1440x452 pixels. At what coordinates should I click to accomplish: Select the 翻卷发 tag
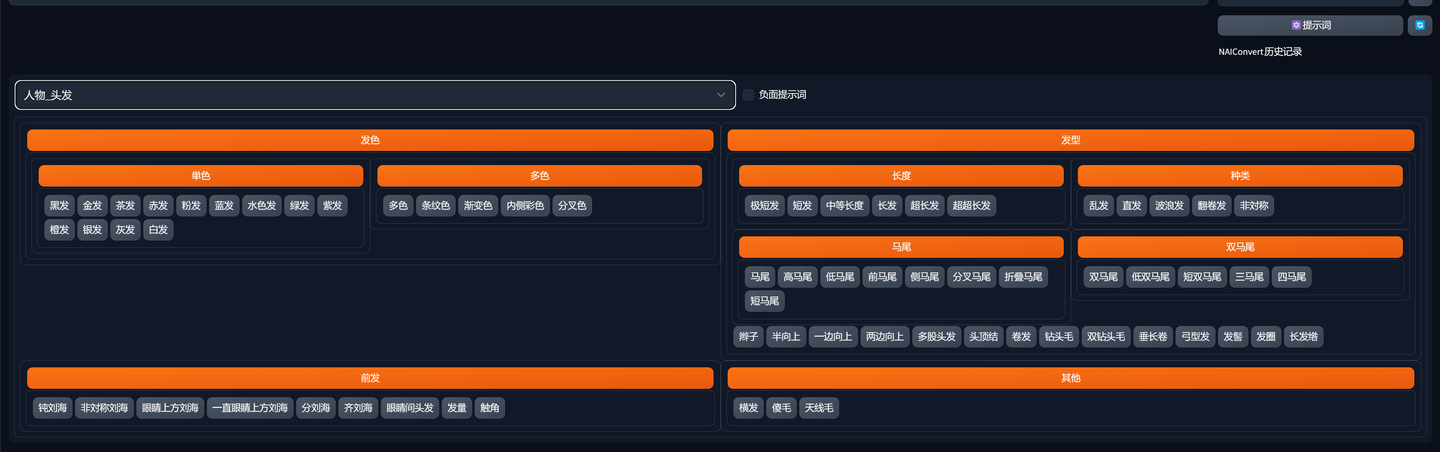1212,206
